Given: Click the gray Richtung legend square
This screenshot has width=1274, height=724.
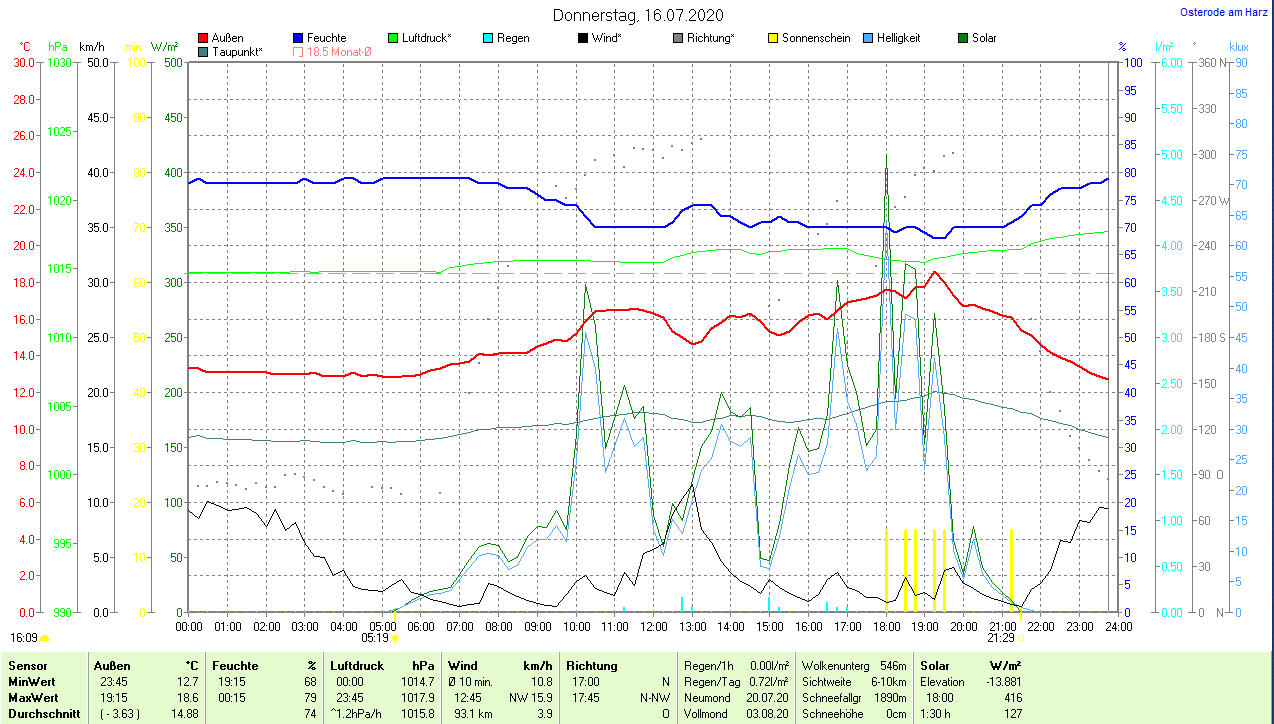Looking at the screenshot, I should (677, 38).
